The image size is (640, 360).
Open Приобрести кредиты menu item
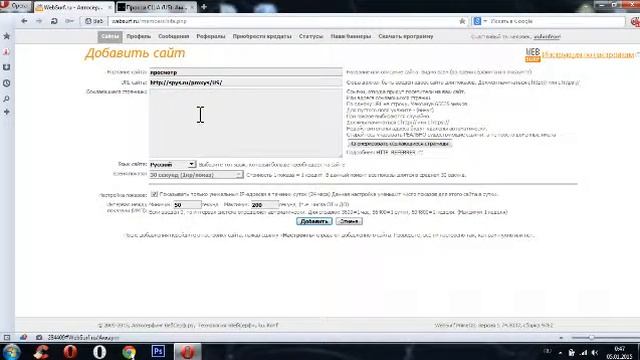(x=262, y=36)
